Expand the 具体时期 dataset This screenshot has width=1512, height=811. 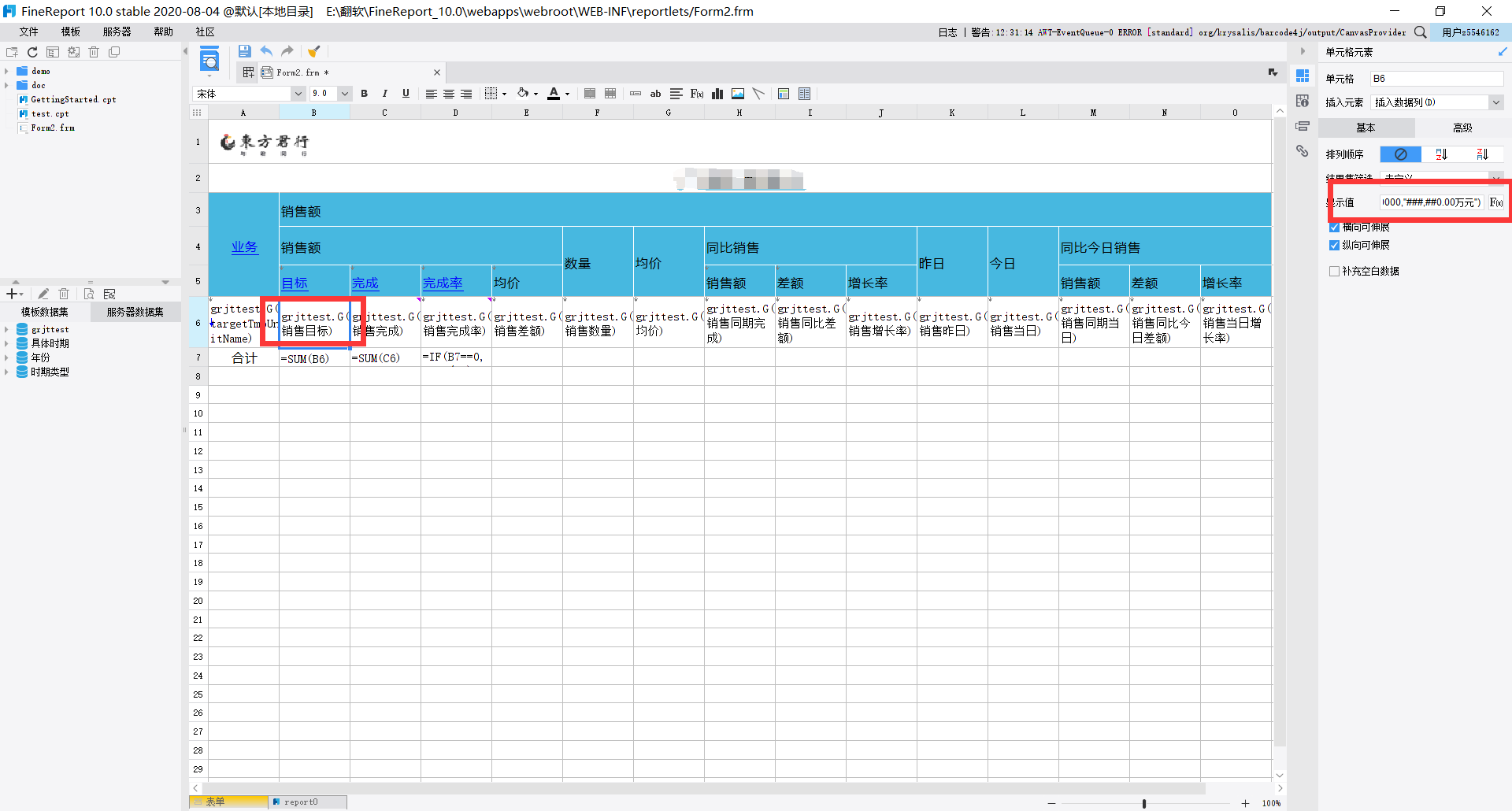pyautogui.click(x=6, y=343)
